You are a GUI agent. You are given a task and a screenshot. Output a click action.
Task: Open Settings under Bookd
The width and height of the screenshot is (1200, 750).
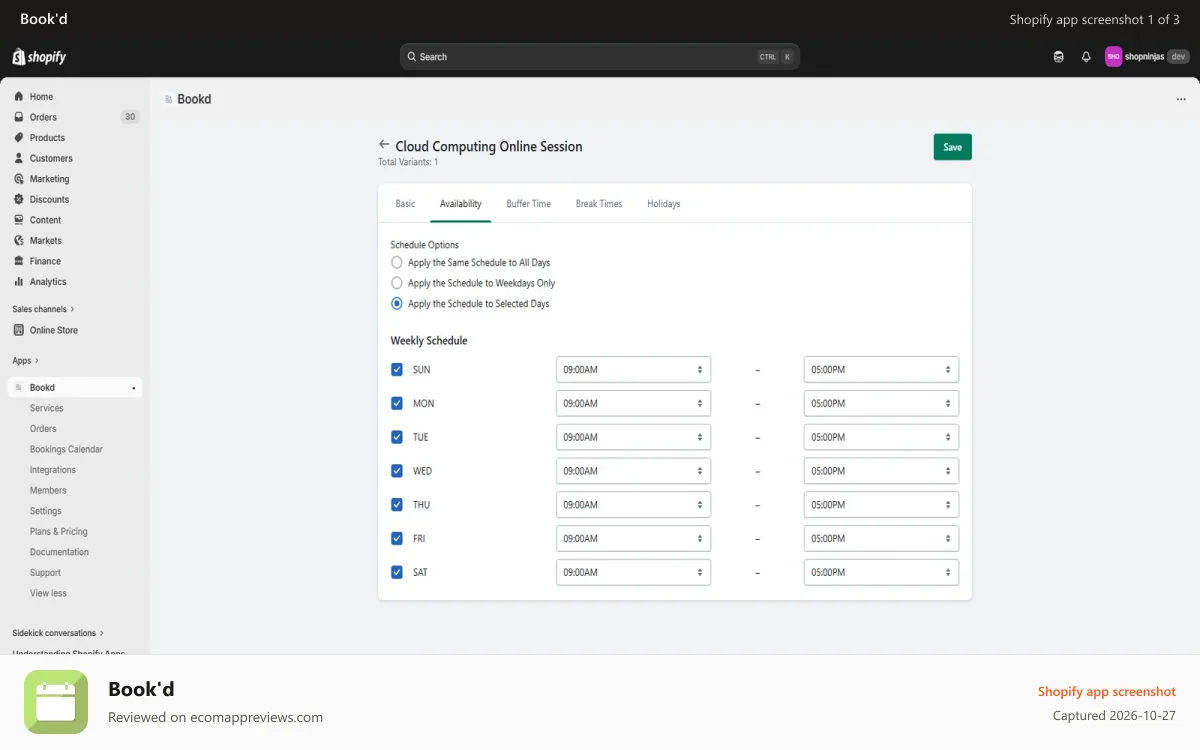pyautogui.click(x=46, y=511)
